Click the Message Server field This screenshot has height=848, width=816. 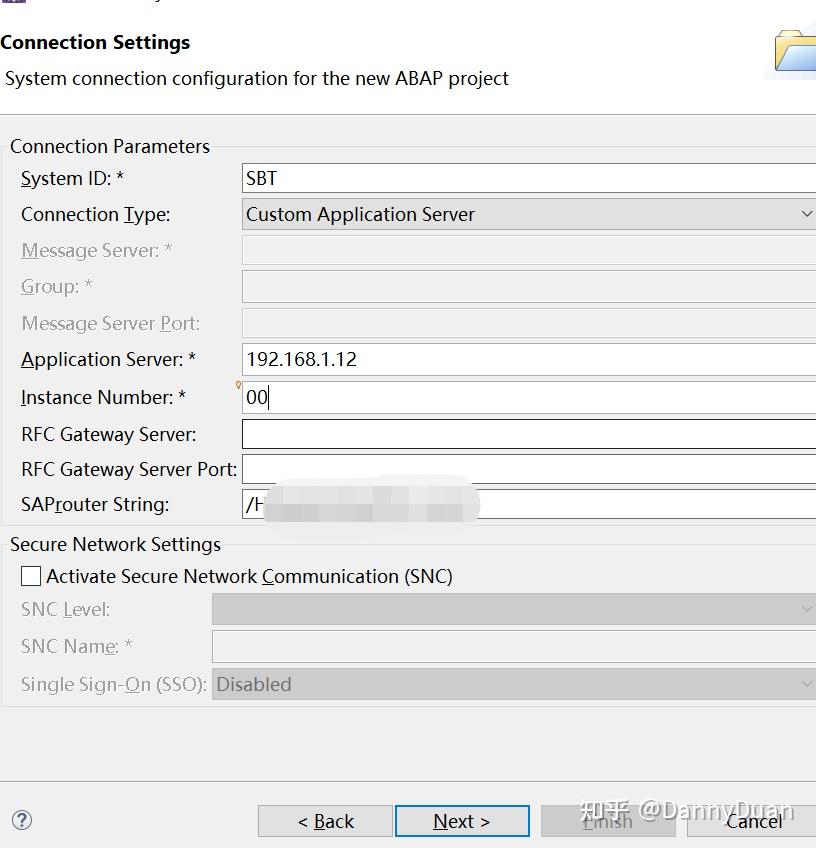coord(530,250)
